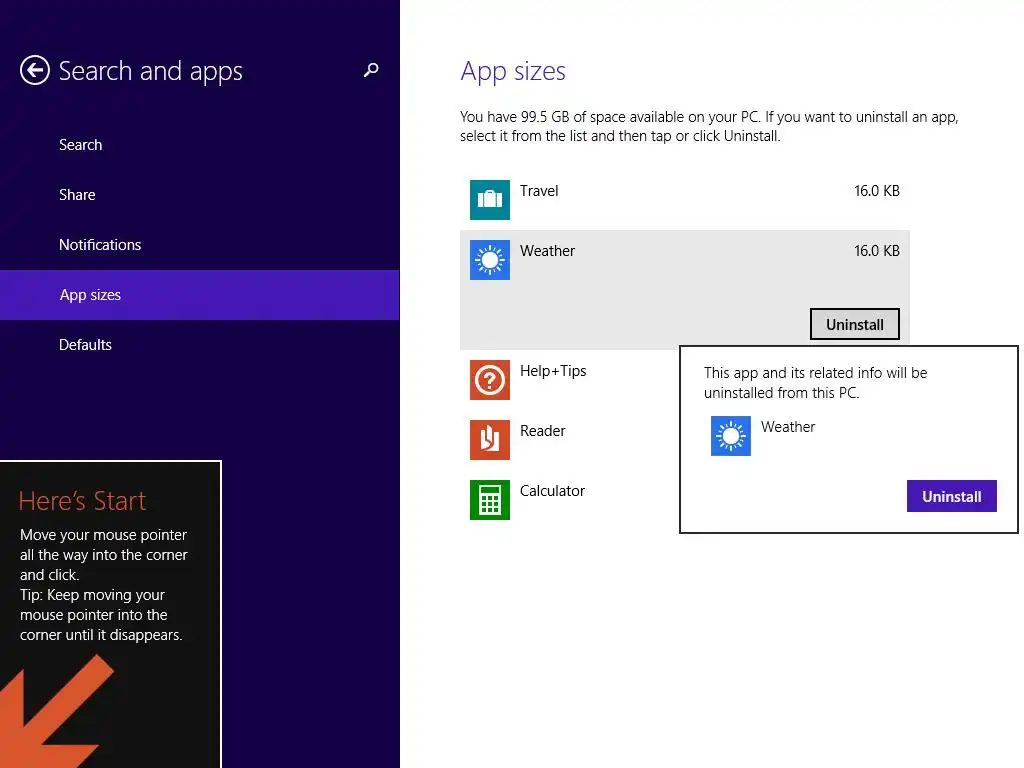Image resolution: width=1024 pixels, height=768 pixels.
Task: Click the Weather sun icon in app list
Action: tap(490, 260)
